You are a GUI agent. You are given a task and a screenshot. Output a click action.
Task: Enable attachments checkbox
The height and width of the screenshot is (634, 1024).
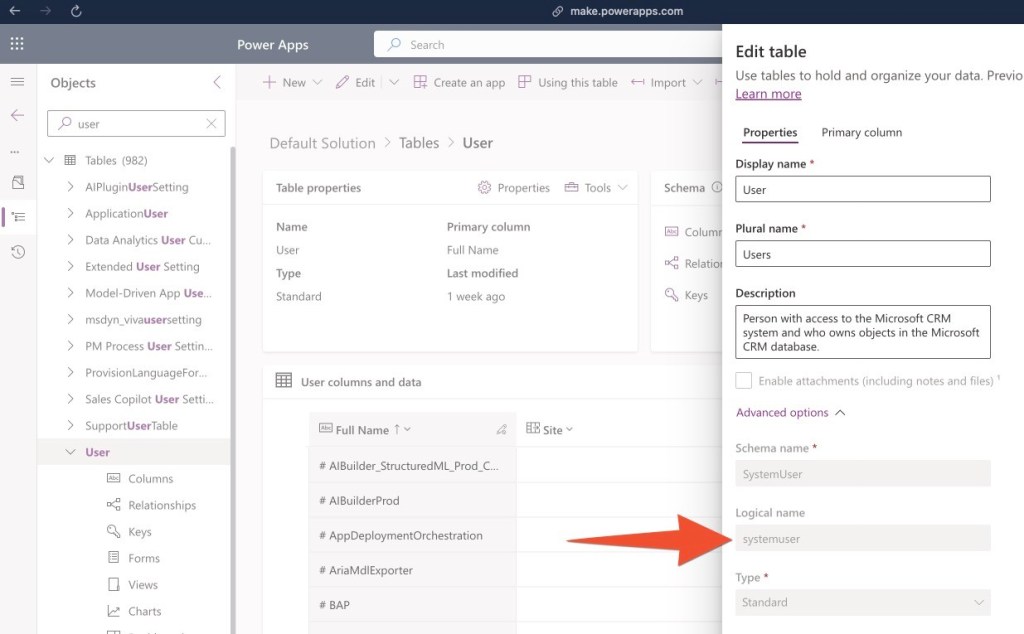(743, 381)
